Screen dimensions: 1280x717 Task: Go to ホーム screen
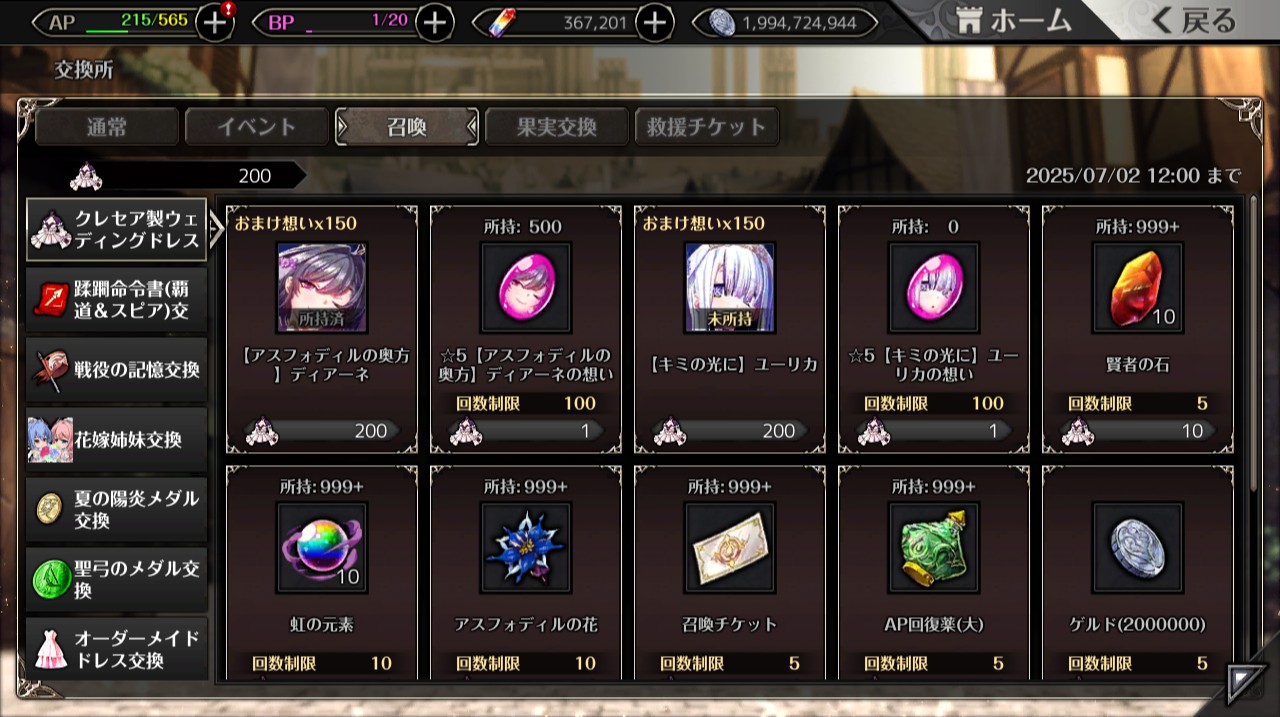point(1013,20)
